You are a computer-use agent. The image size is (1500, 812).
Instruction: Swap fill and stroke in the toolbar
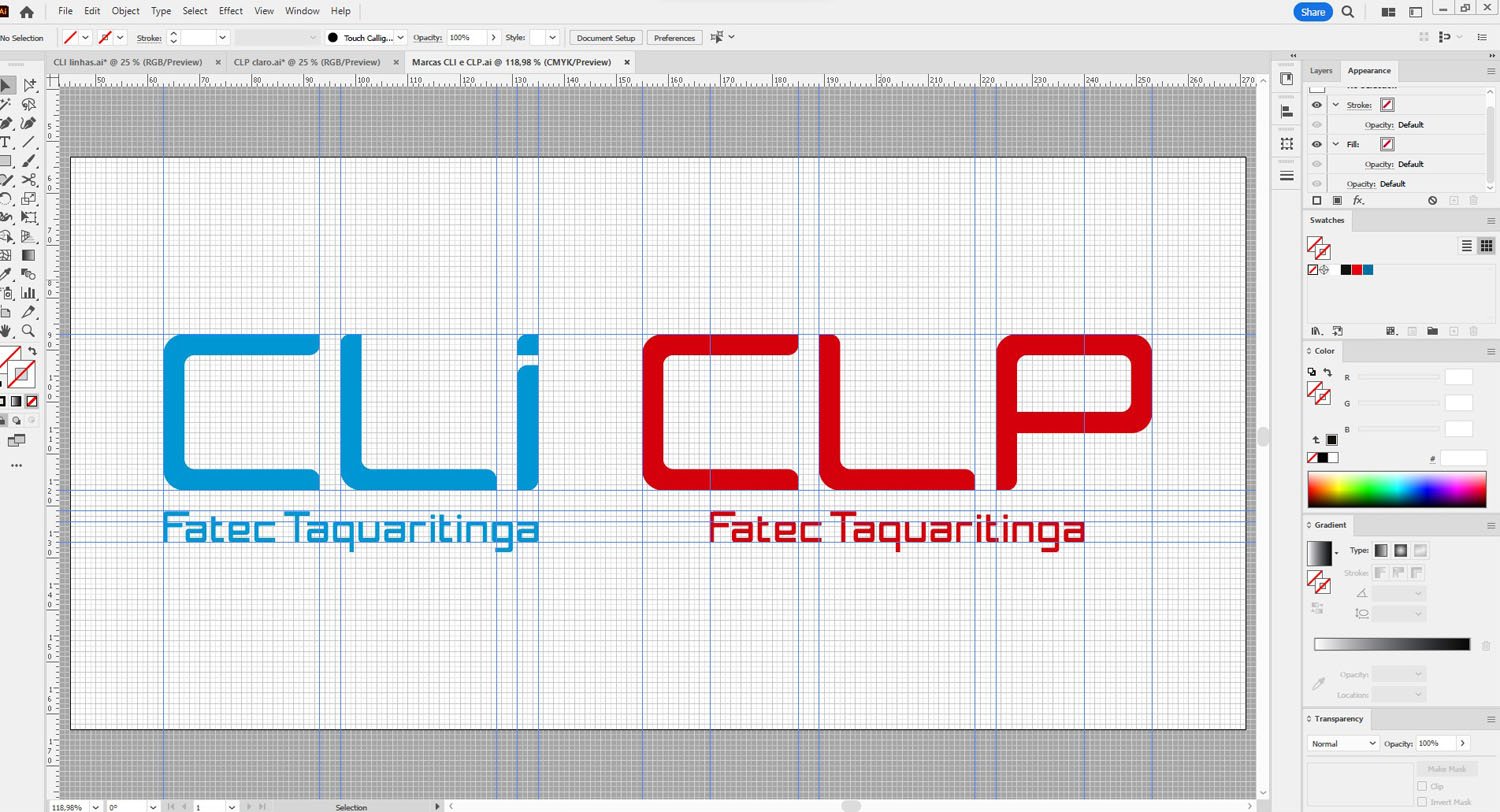point(32,351)
